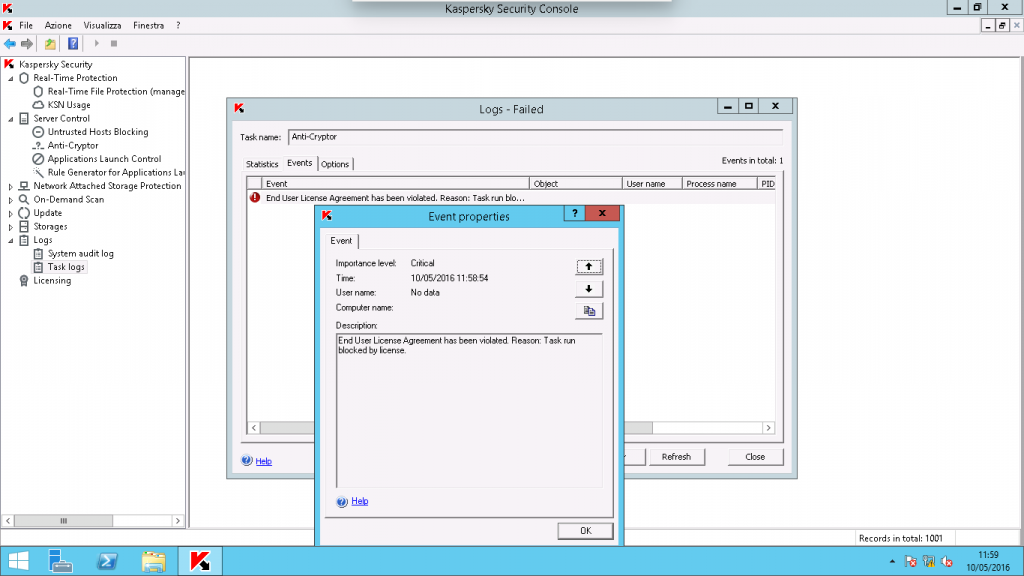Expand the Update node
1024x576 pixels.
10,213
